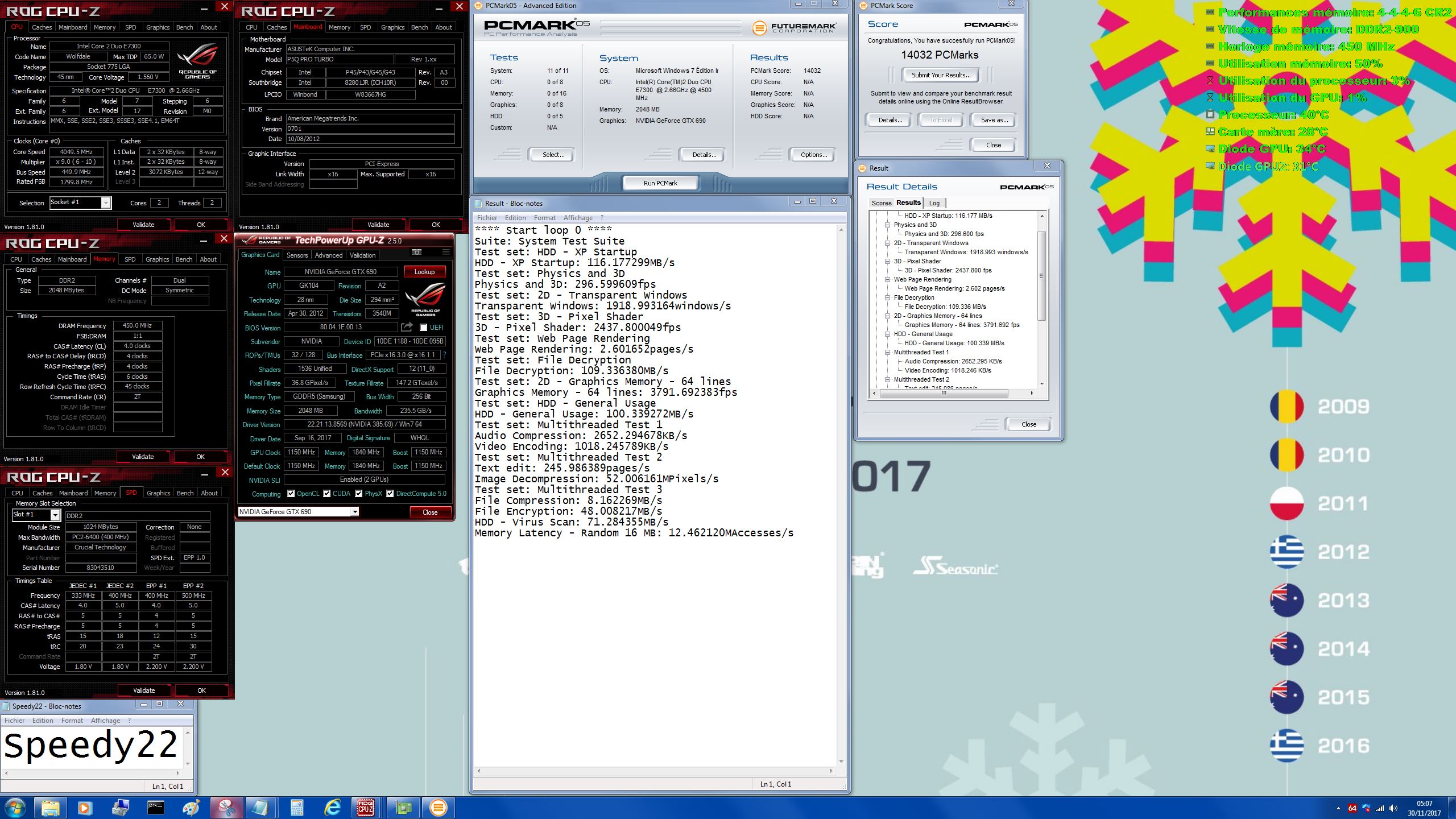Open the network signal tray icon
This screenshot has height=819, width=1456.
(x=1380, y=808)
